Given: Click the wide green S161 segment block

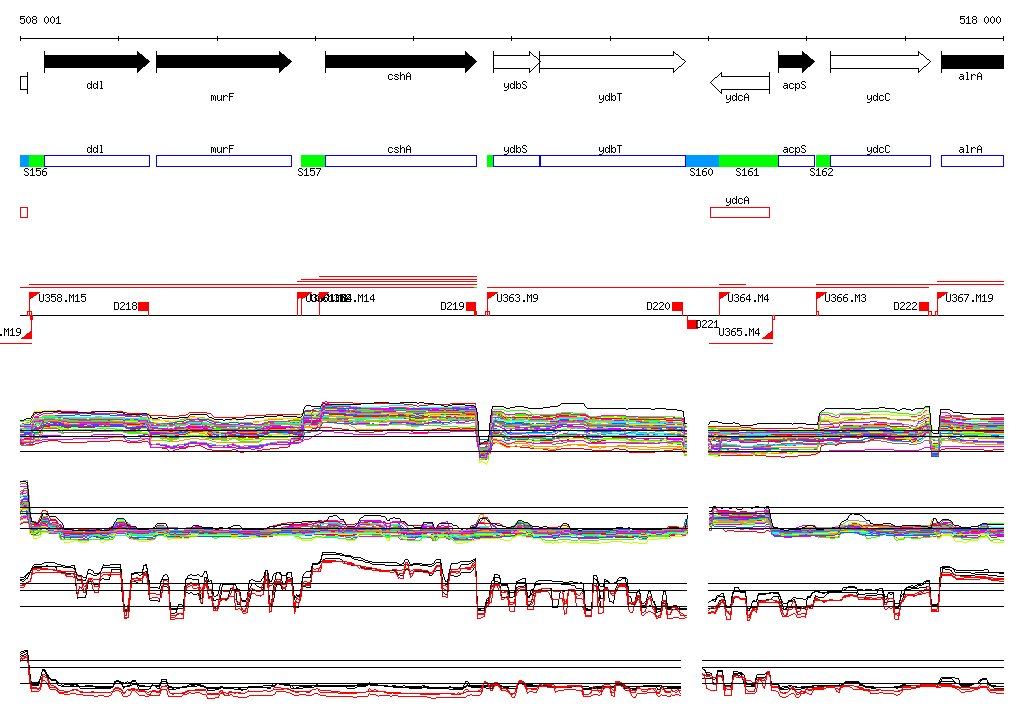Looking at the screenshot, I should click(748, 161).
